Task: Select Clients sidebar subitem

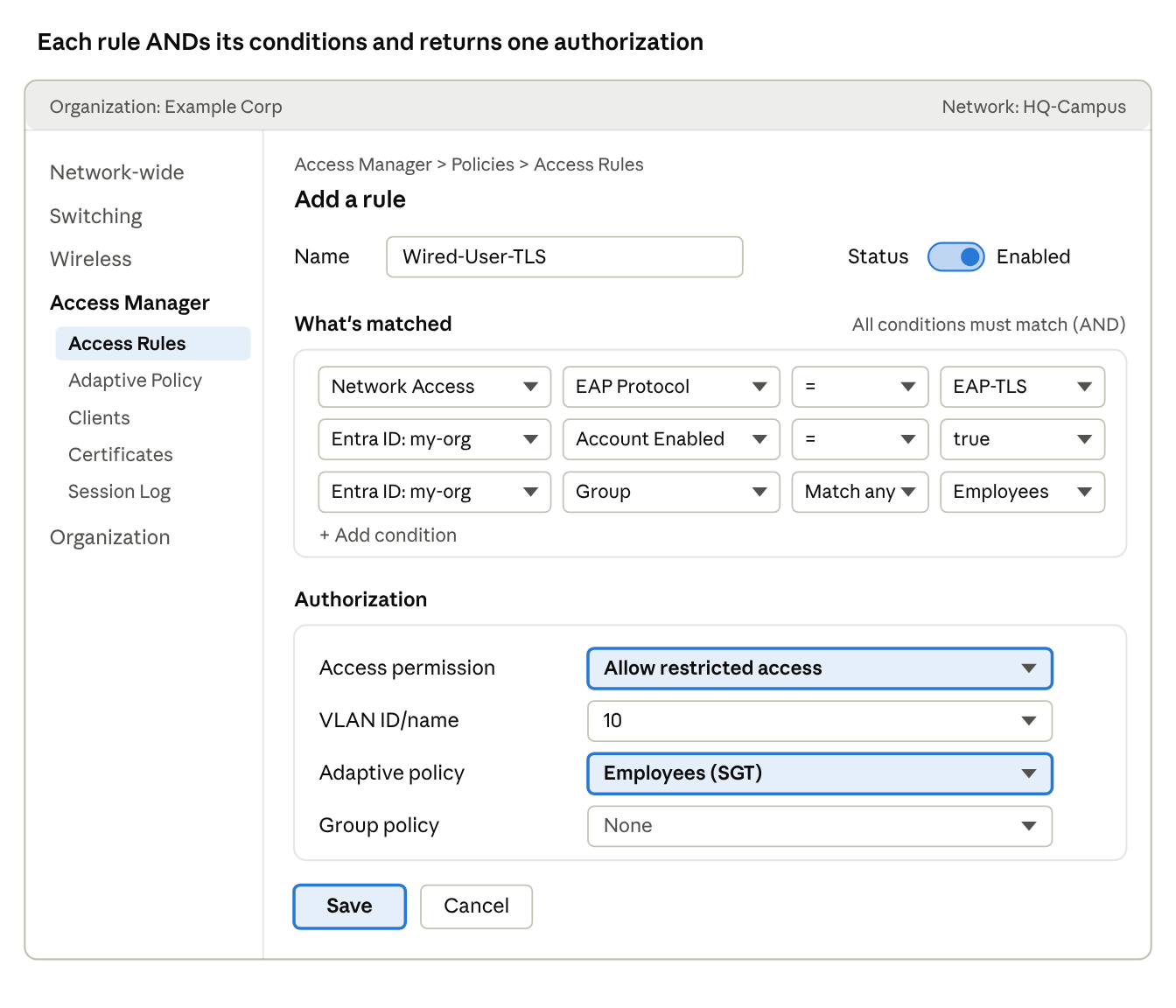Action: click(x=99, y=418)
